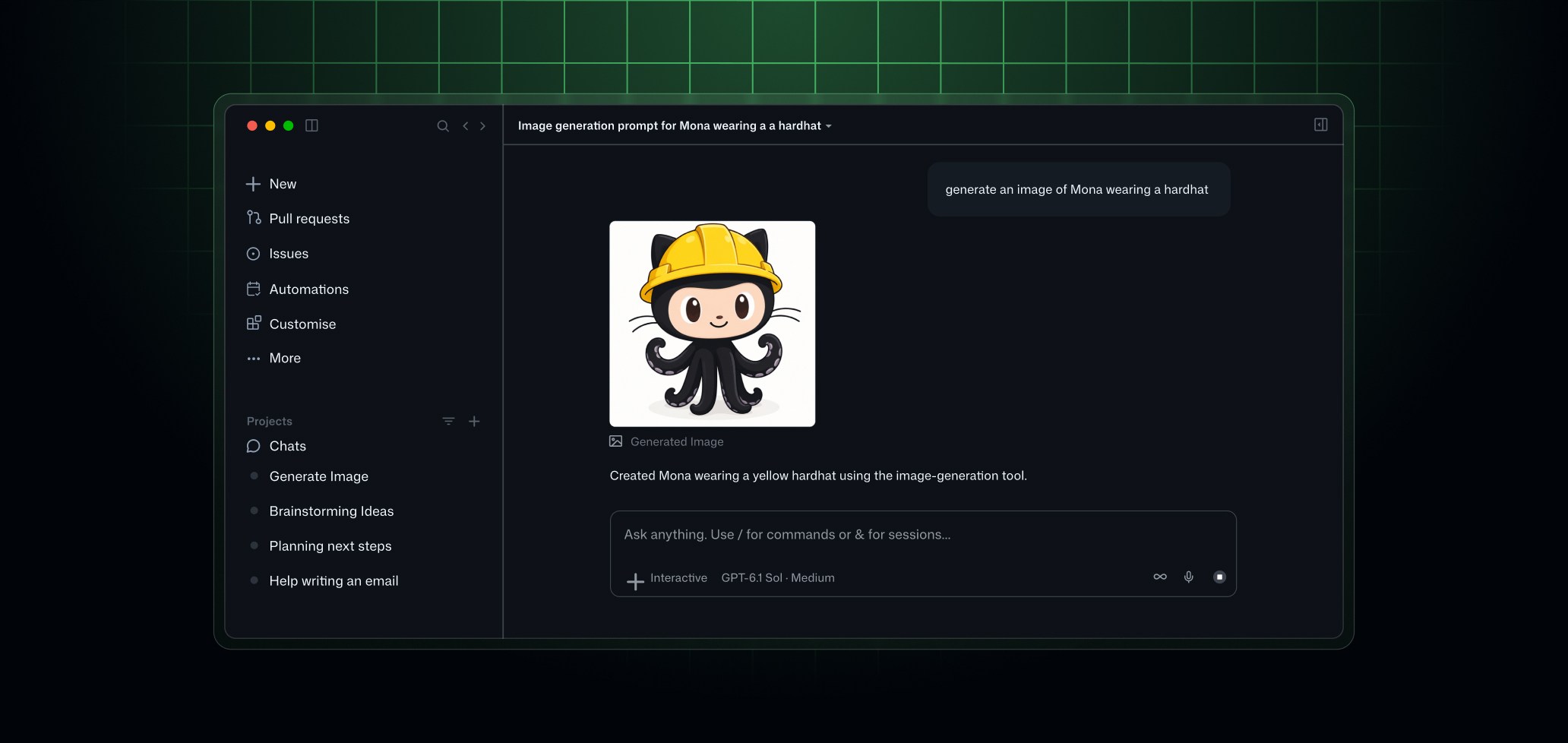Stop generation with the stop button
Image resolution: width=1568 pixels, height=743 pixels.
click(x=1219, y=577)
